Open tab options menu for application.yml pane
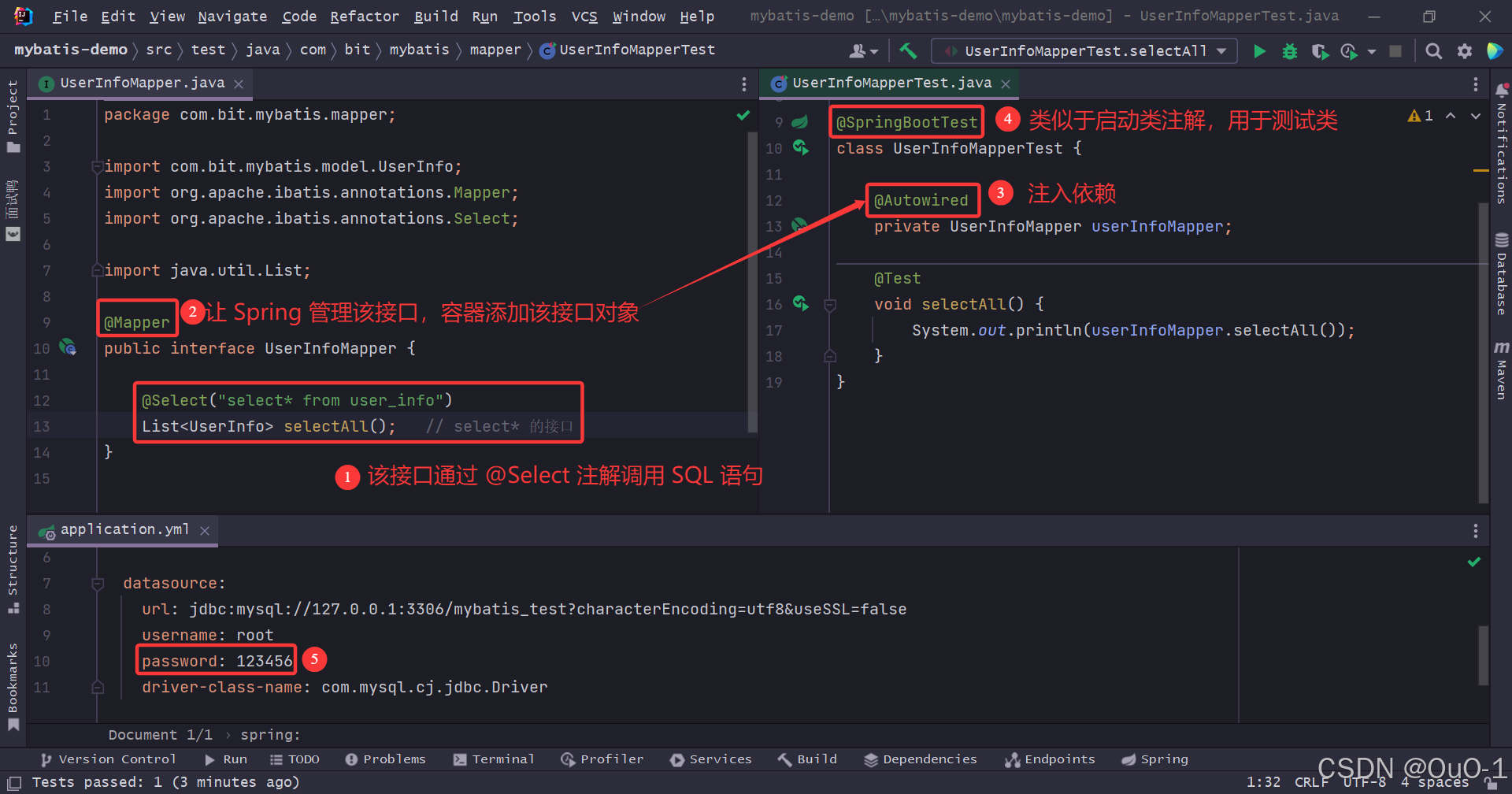 [1475, 531]
